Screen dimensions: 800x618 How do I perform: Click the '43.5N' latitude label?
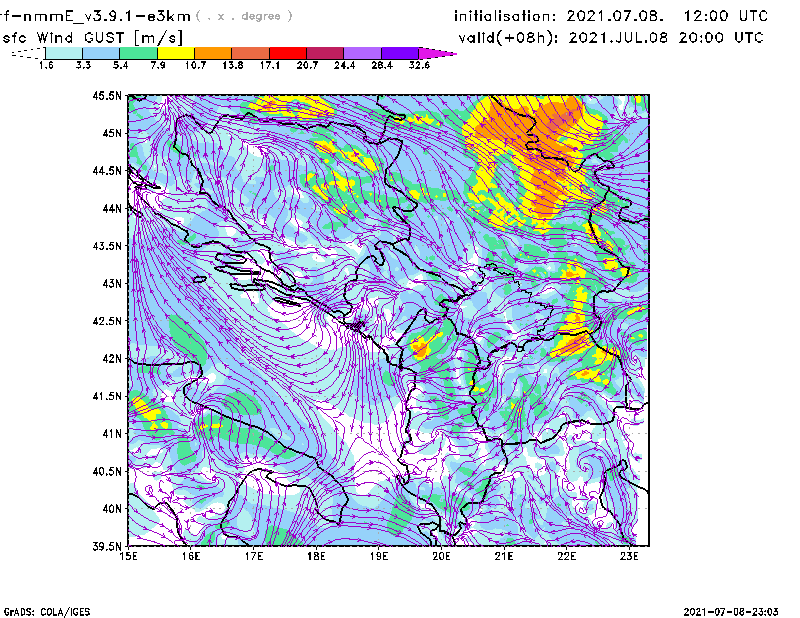[x=107, y=246]
